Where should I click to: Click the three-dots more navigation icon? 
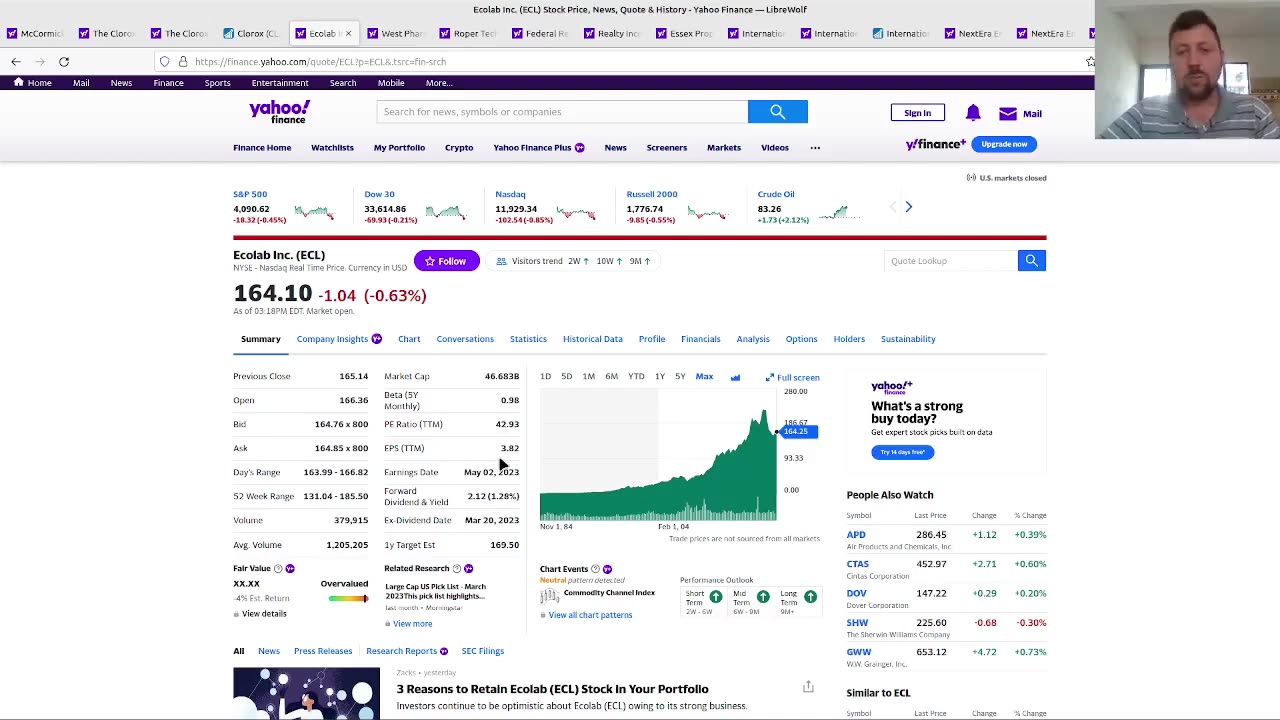(x=815, y=148)
